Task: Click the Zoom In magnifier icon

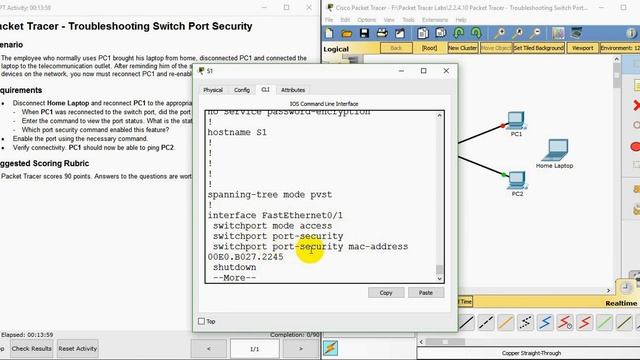Action: tap(500, 33)
